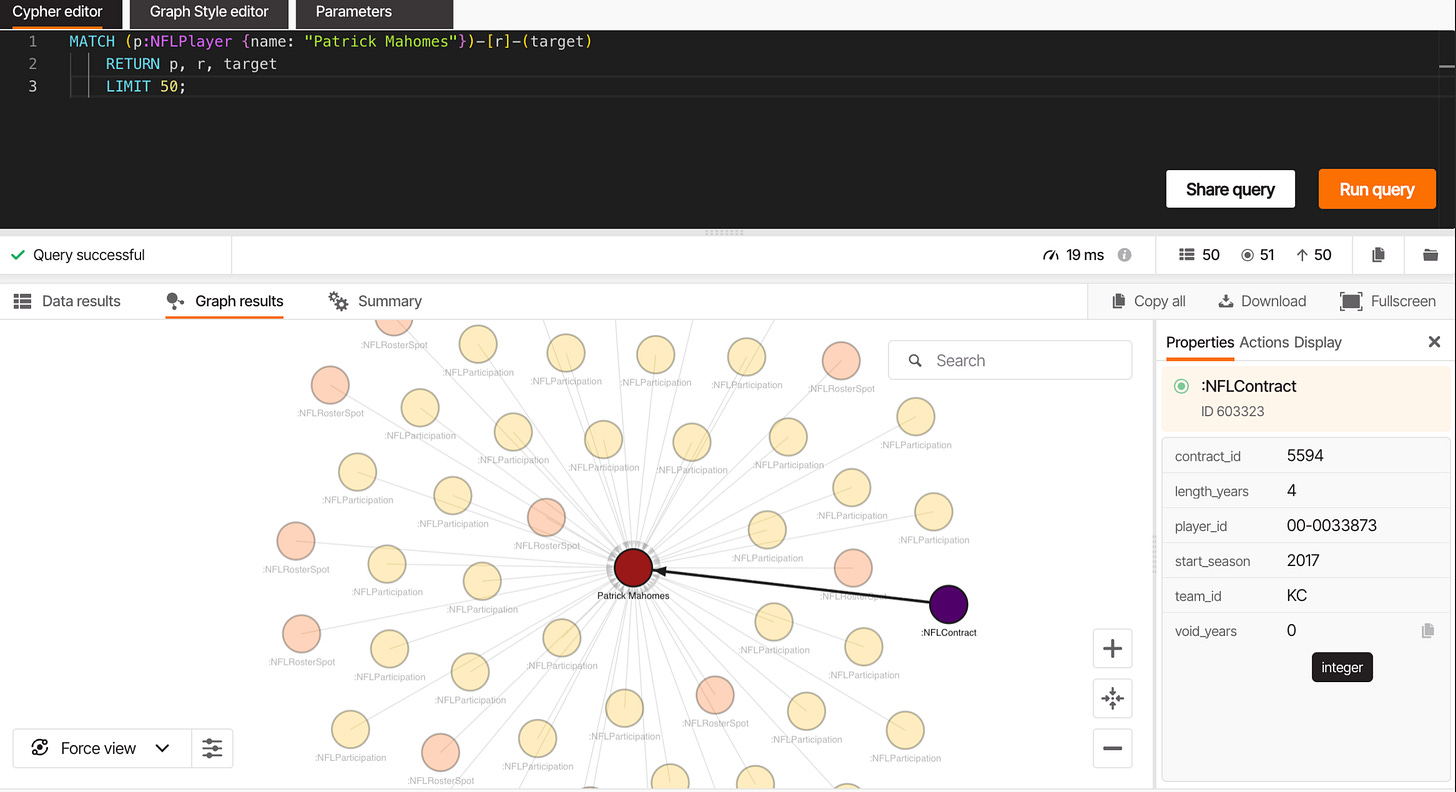Click the nodes count icon showing 51
Viewport: 1456px width, 792px height.
(x=1247, y=255)
